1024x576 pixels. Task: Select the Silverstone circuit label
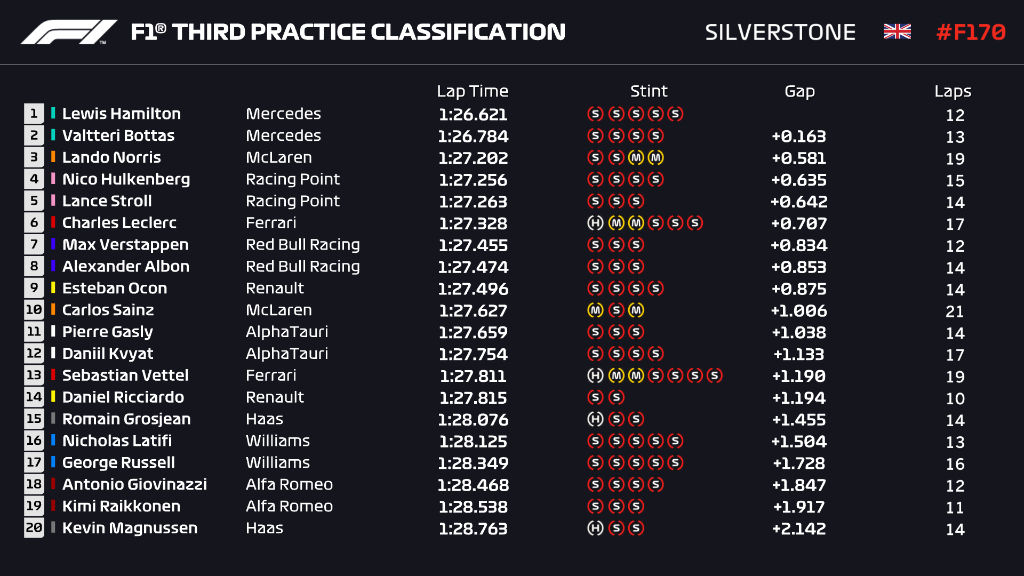[780, 32]
